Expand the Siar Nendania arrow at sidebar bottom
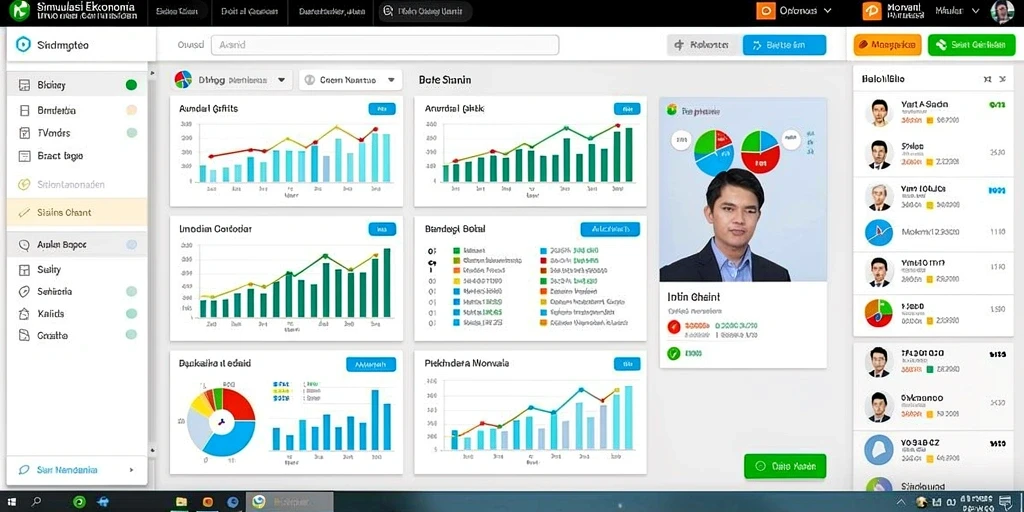The image size is (1024, 512). click(131, 470)
